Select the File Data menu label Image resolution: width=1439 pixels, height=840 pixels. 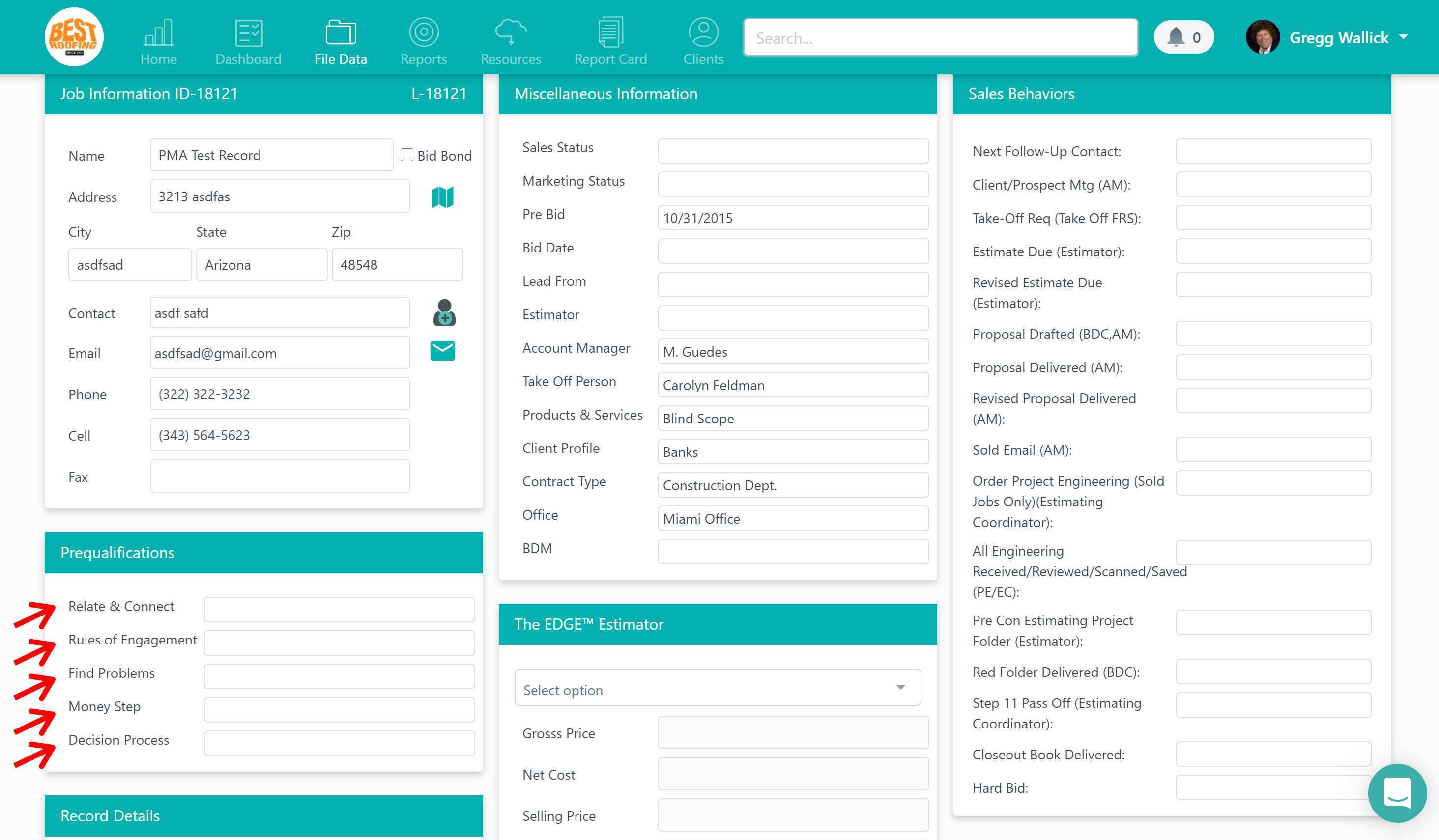point(341,59)
